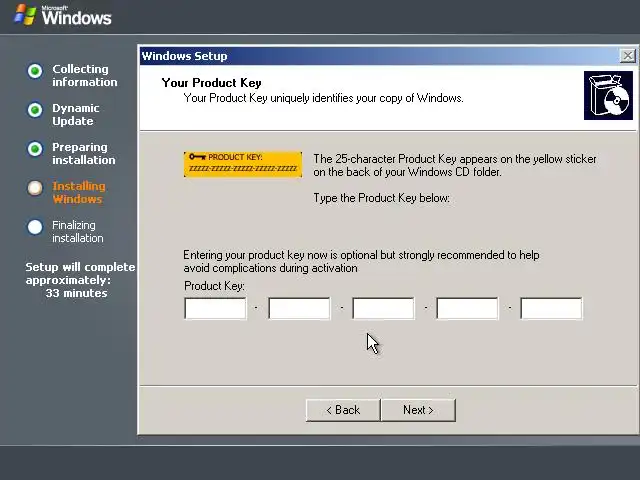Click the Next button

pos(418,410)
